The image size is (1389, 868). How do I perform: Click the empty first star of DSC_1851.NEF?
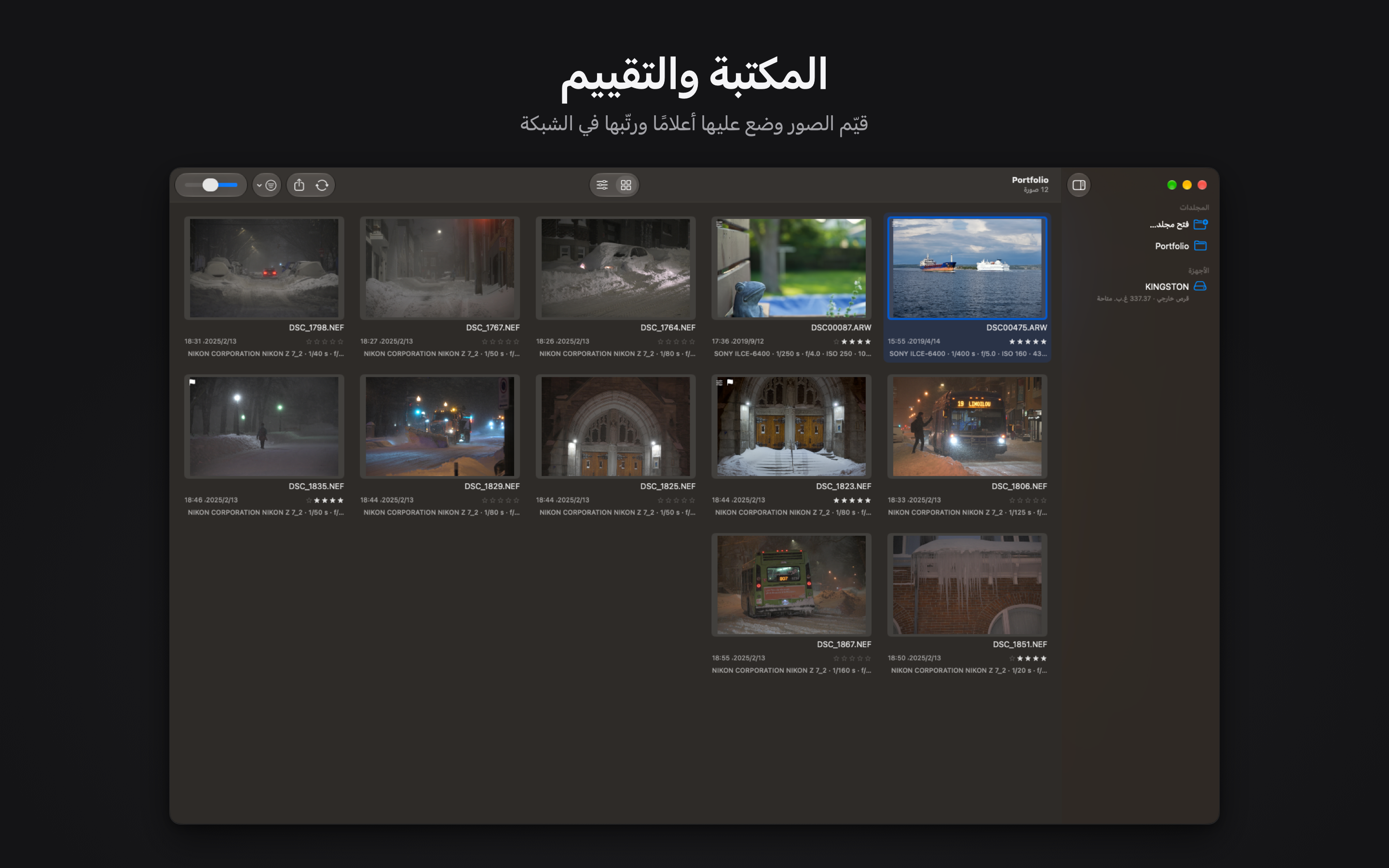coord(1012,658)
